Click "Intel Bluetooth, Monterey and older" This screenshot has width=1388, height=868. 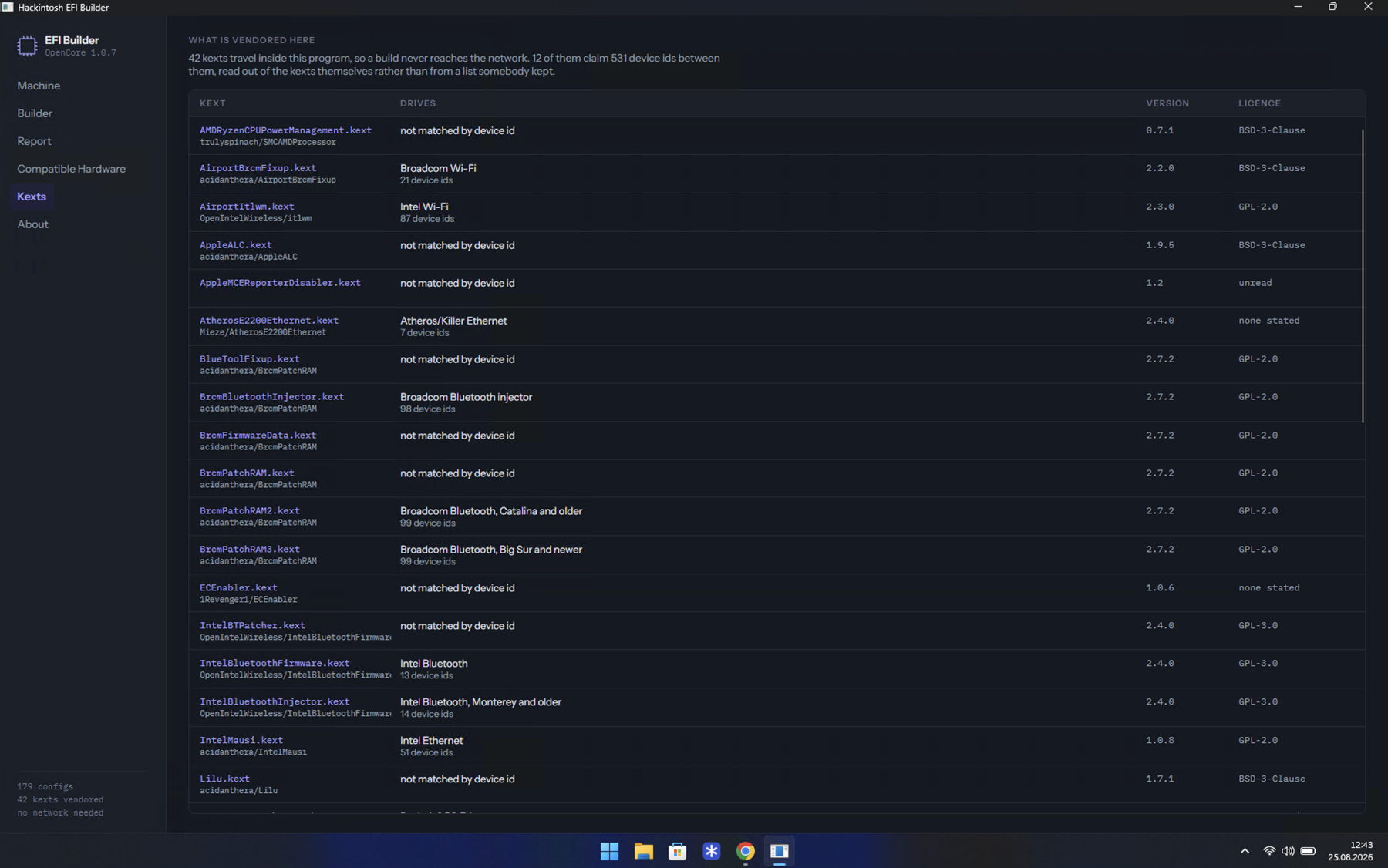(480, 702)
